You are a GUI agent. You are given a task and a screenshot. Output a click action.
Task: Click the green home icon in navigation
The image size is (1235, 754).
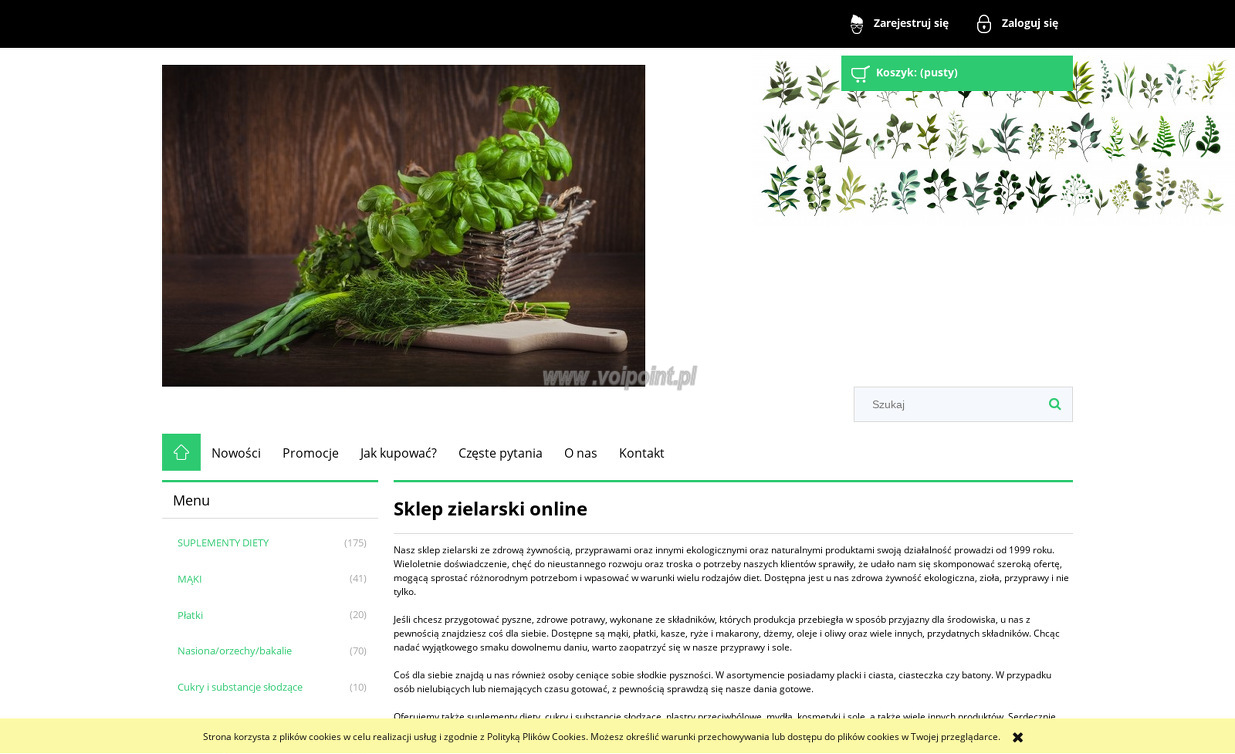(x=181, y=452)
